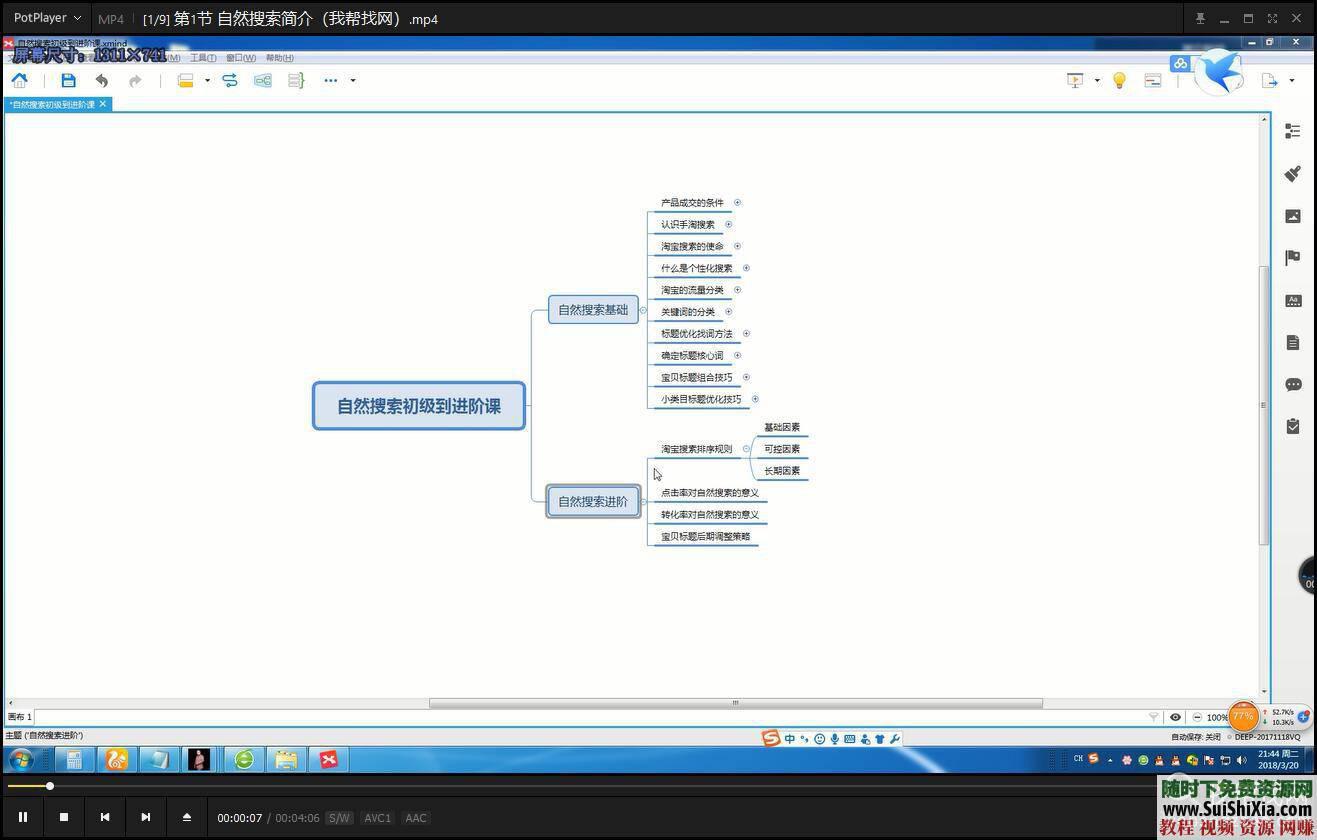Screen dimensions: 1317x840
Task: Expand the 产品成交的条件 subtopic
Action: point(738,202)
